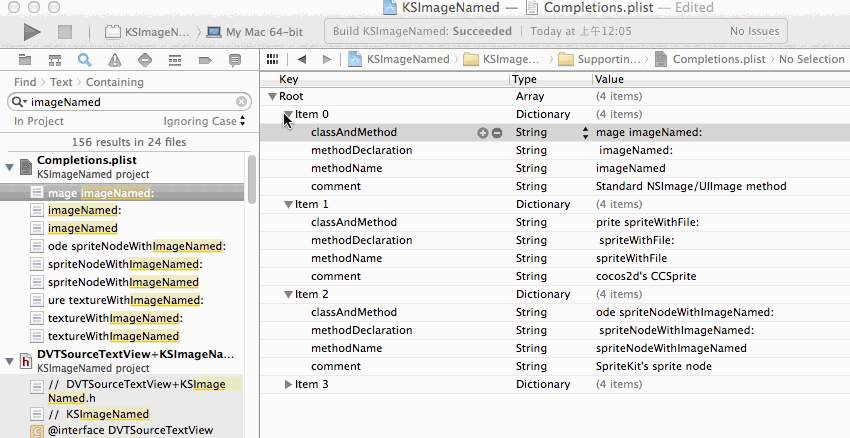Click the related items grid icon
This screenshot has width=850, height=438.
pos(273,60)
